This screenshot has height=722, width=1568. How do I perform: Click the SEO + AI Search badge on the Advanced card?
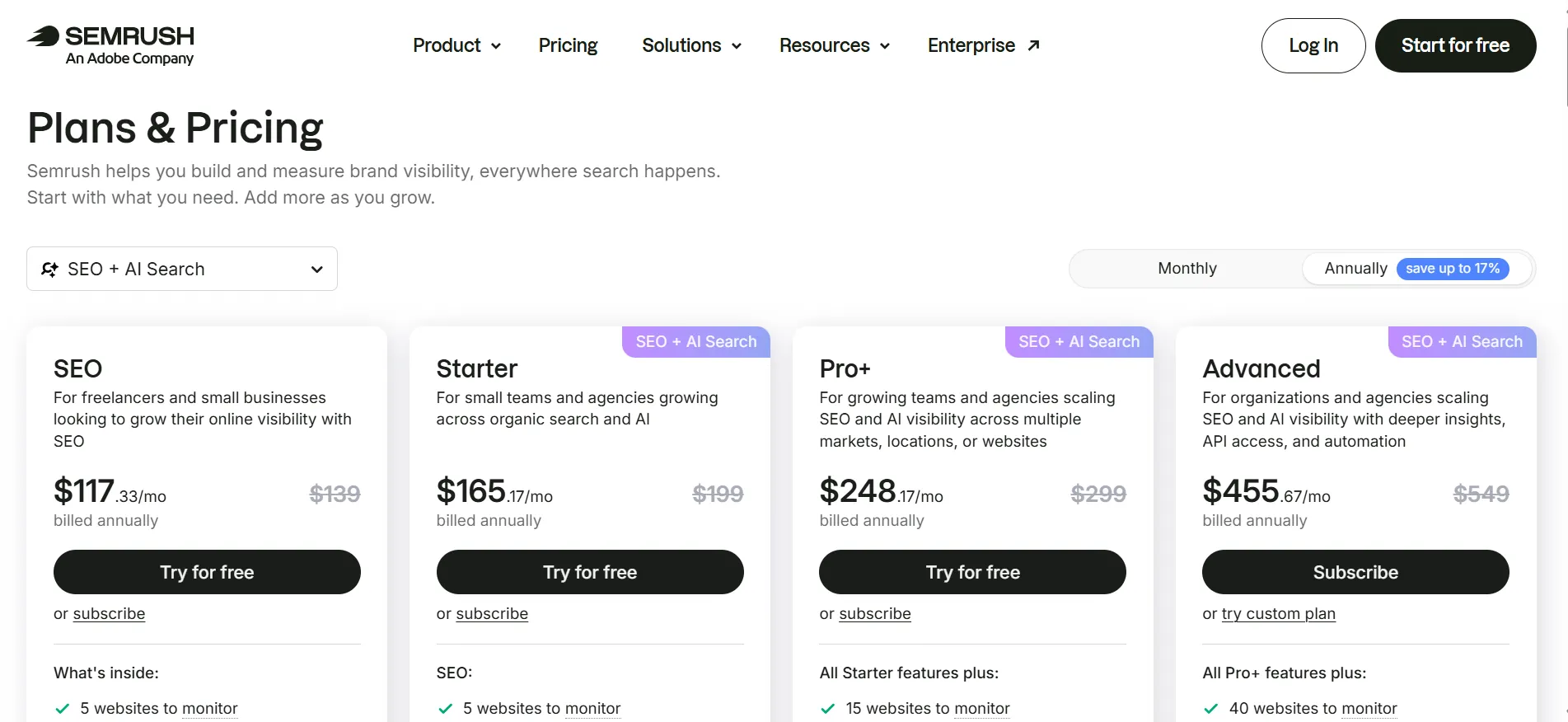click(x=1463, y=342)
